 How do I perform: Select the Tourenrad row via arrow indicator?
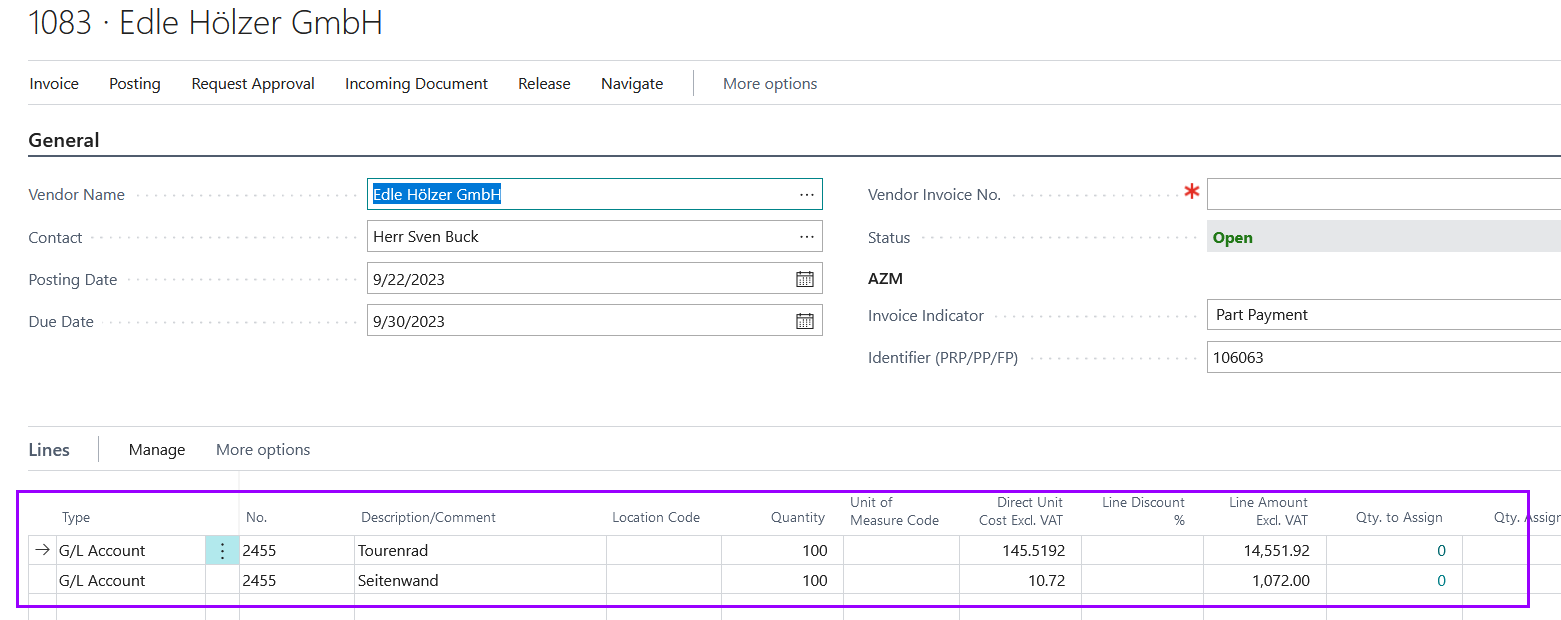point(42,551)
